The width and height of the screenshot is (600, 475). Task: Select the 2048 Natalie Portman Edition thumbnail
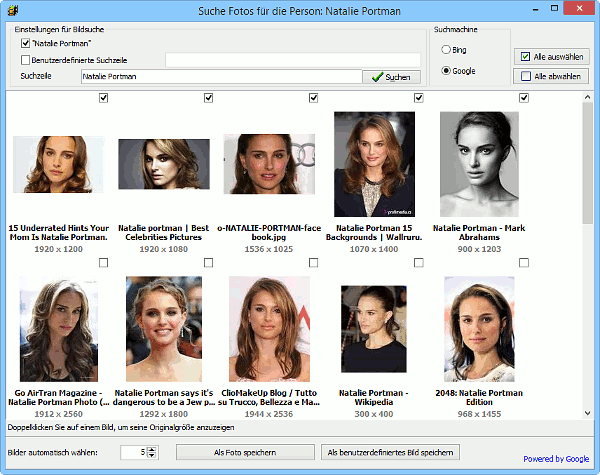pyautogui.click(x=479, y=329)
